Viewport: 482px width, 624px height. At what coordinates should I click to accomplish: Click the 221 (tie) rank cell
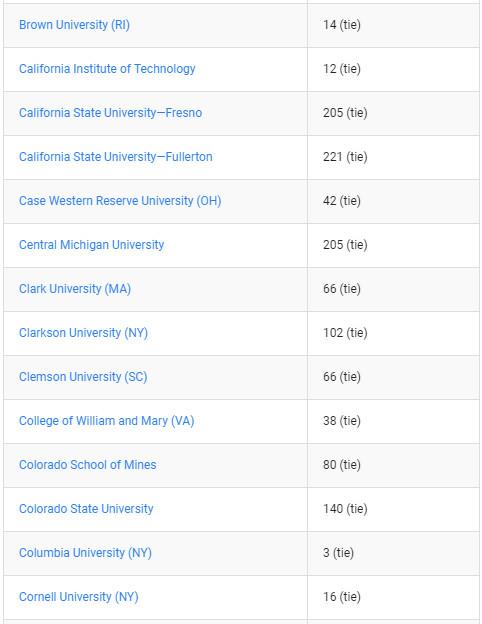point(393,157)
